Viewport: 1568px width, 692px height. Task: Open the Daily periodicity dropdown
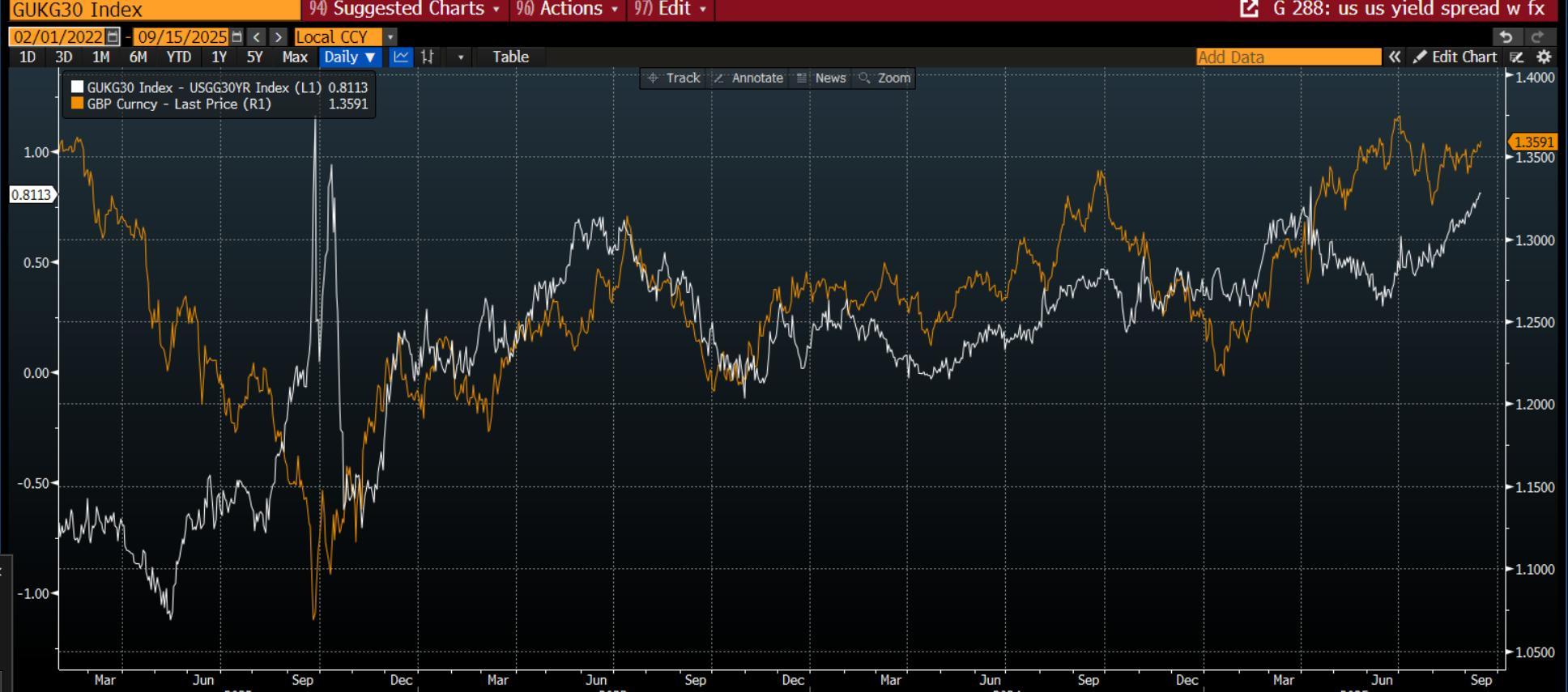coord(350,57)
